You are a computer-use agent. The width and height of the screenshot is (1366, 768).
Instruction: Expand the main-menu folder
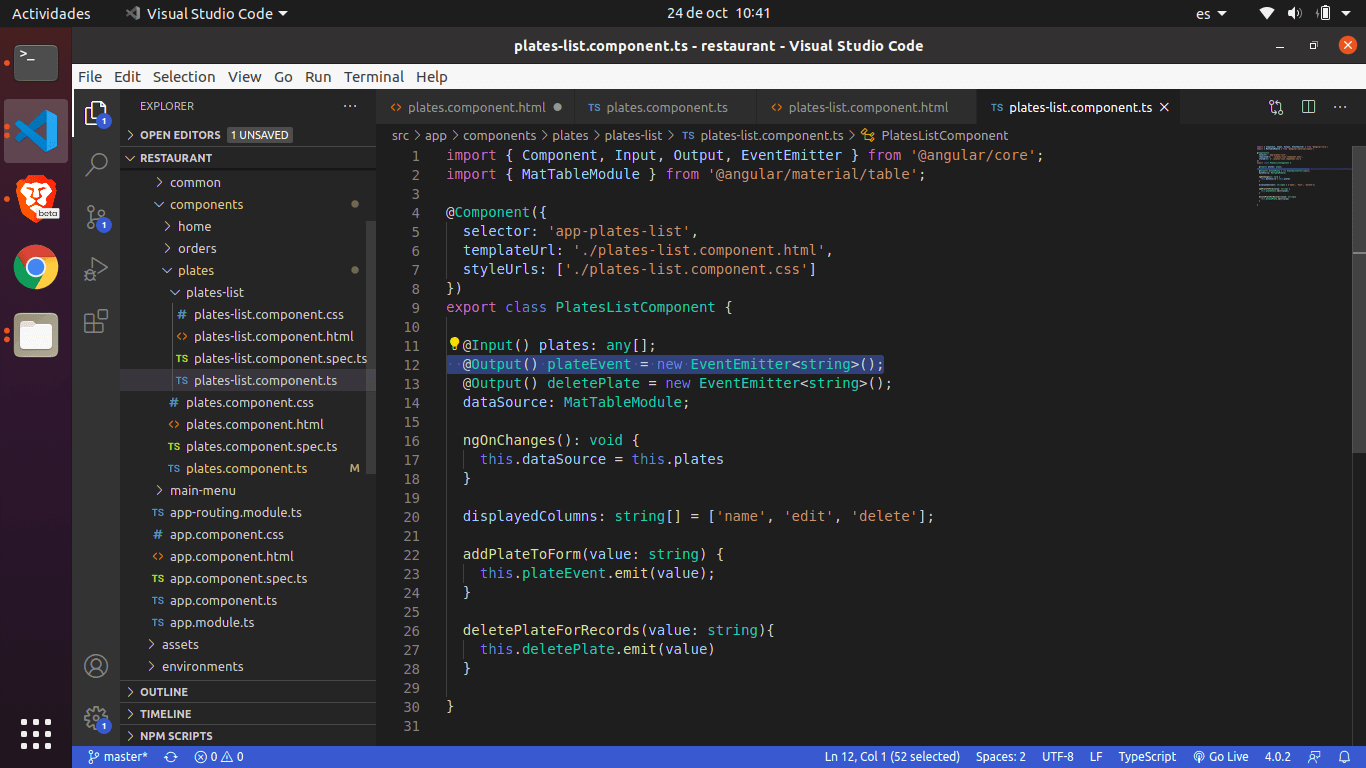click(x=202, y=490)
